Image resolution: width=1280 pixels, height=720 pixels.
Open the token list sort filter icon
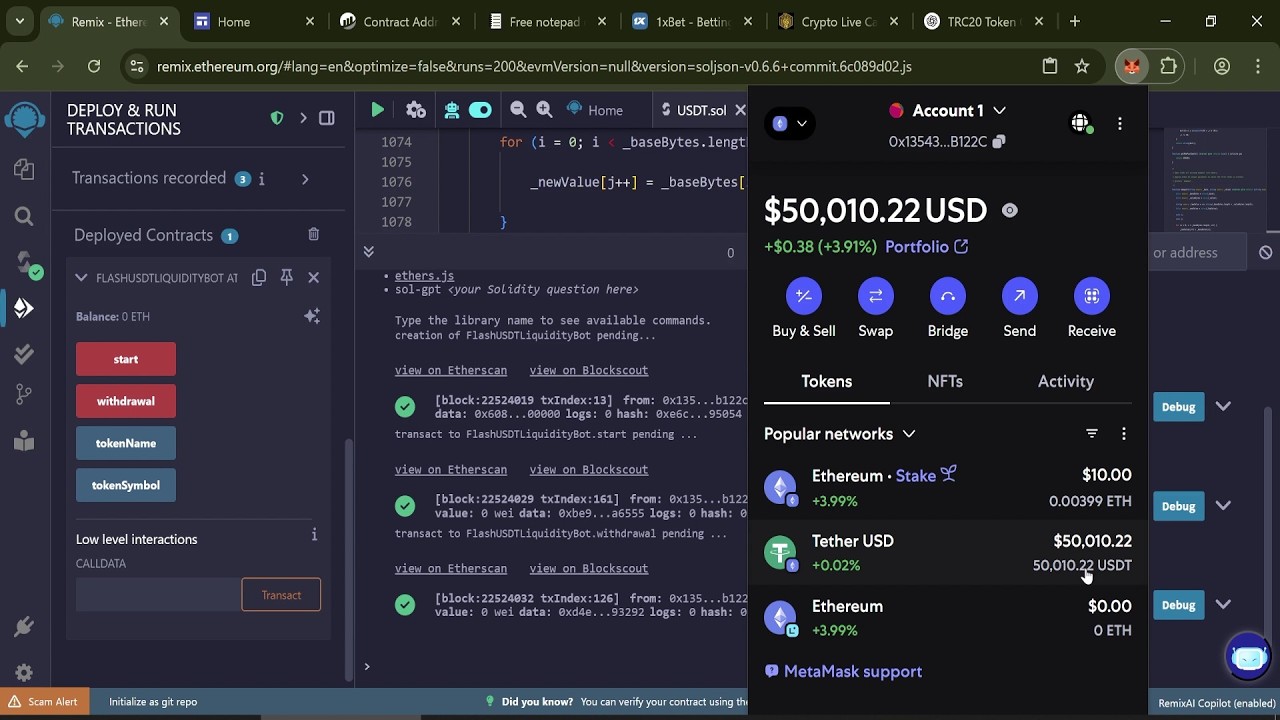(x=1092, y=434)
